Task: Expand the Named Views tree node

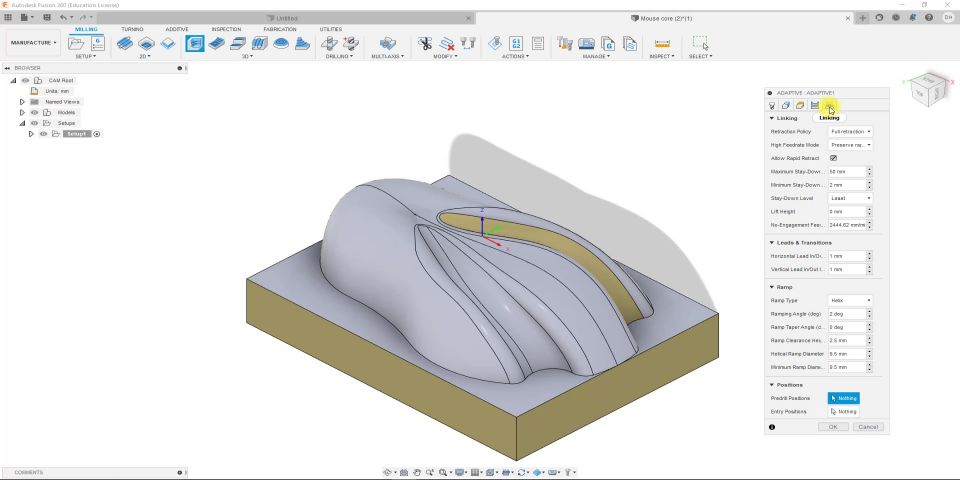Action: pos(22,102)
